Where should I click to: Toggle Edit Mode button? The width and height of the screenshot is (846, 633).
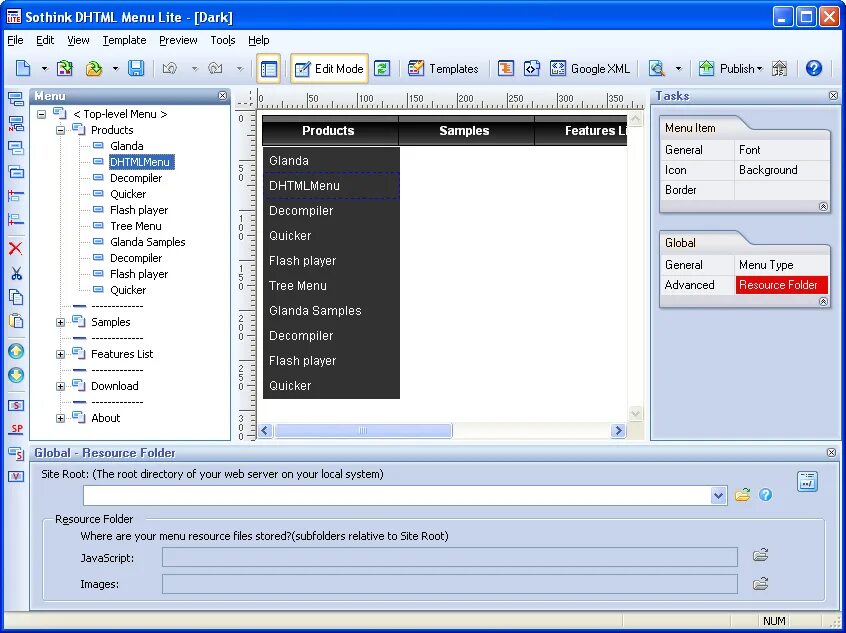pos(329,69)
